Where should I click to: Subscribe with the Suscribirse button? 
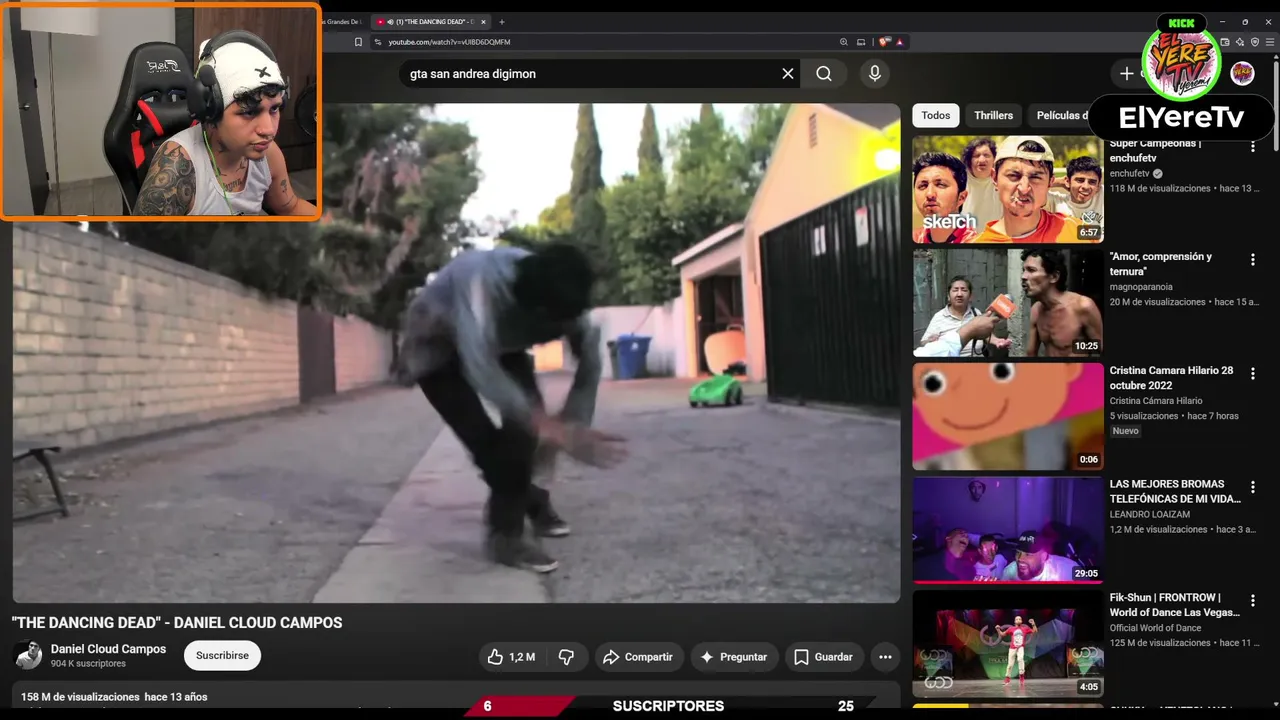(222, 656)
